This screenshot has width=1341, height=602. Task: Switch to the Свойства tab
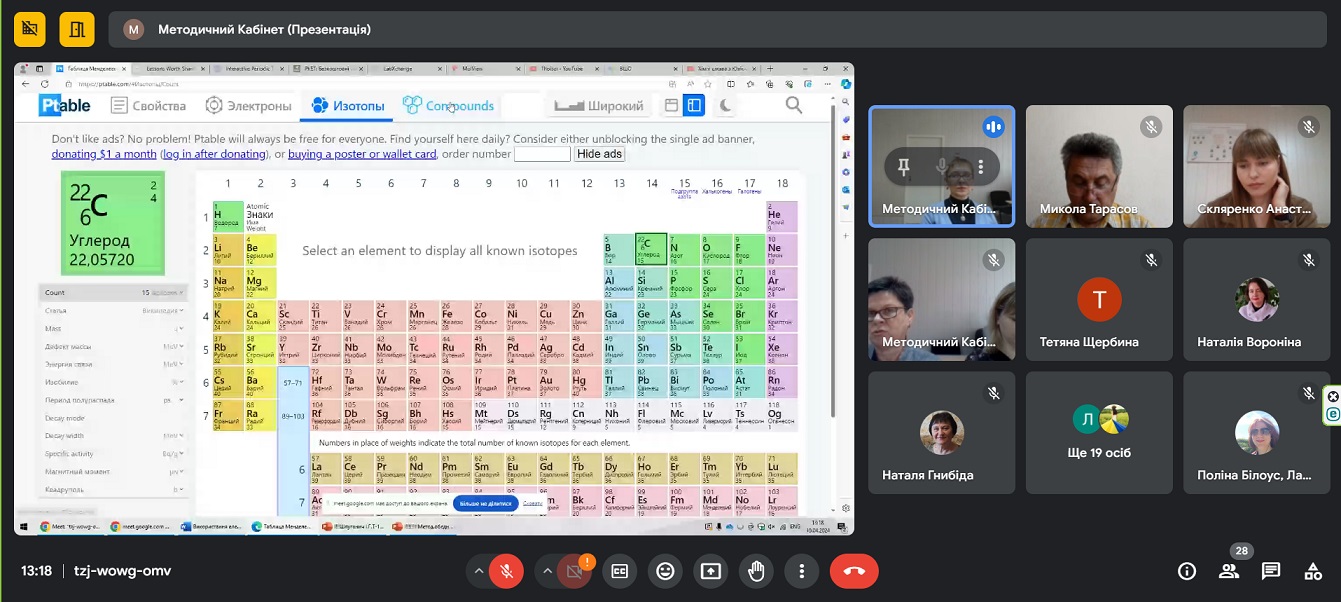click(x=148, y=105)
